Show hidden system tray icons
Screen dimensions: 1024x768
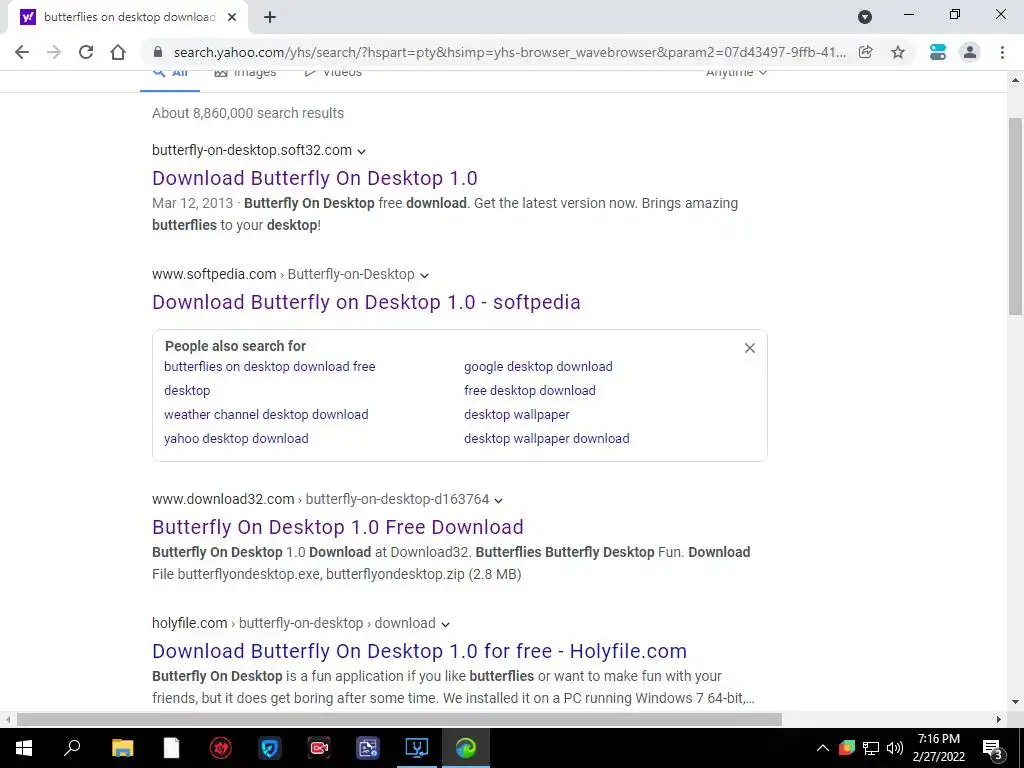pos(823,748)
